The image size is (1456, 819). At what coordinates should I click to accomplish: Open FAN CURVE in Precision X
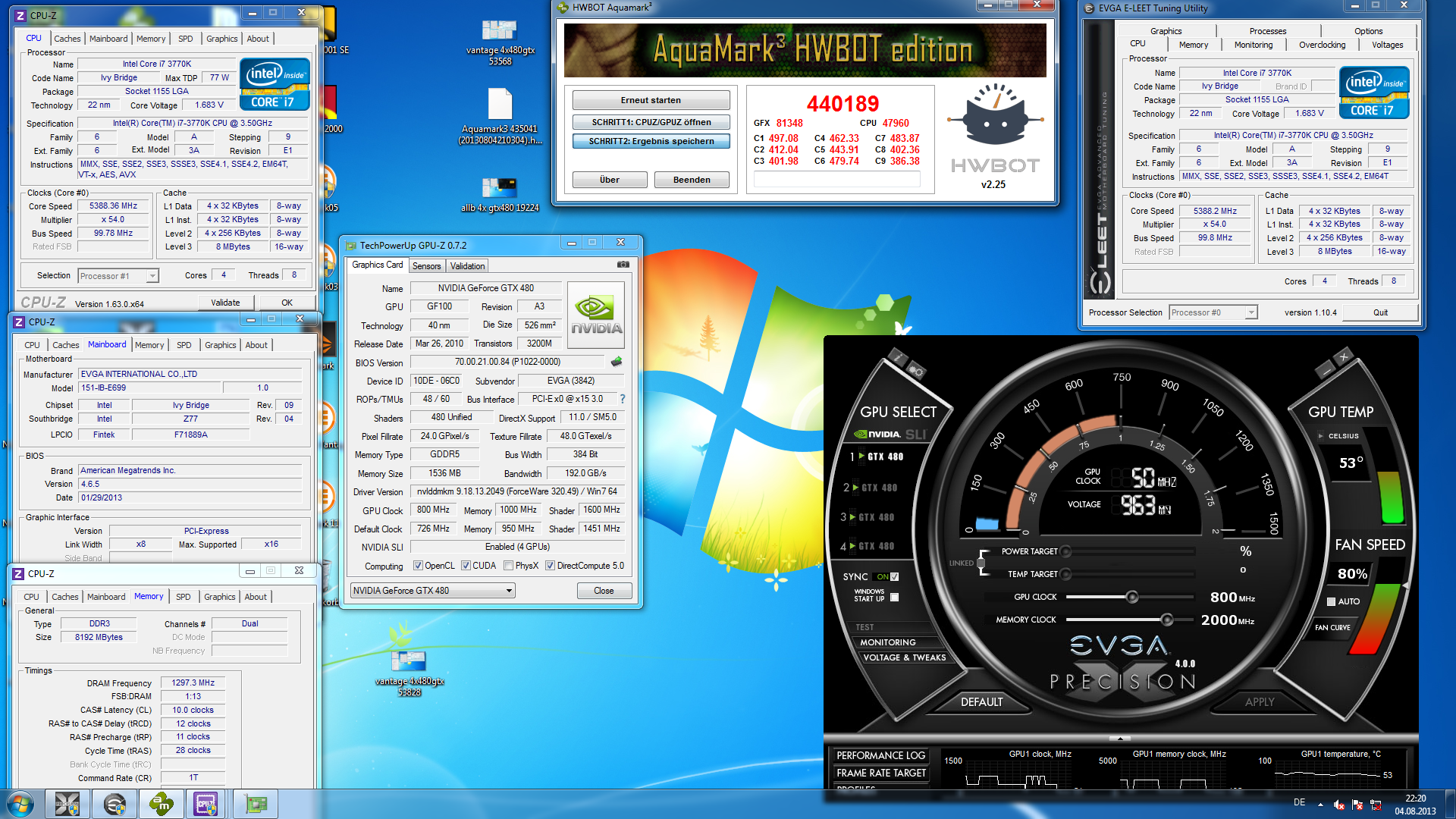pos(1332,627)
